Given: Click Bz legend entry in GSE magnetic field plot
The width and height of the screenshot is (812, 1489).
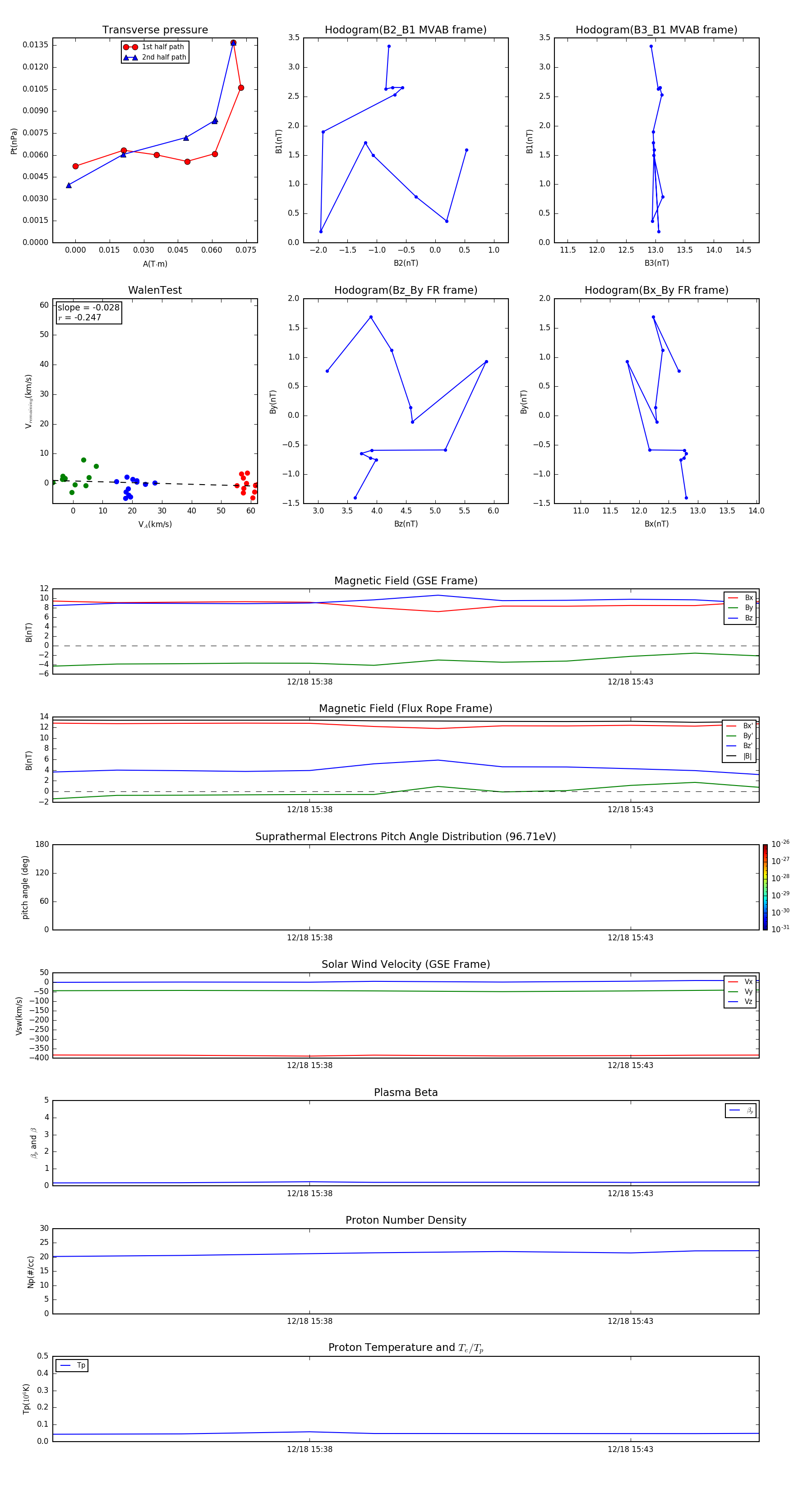Looking at the screenshot, I should click(740, 618).
